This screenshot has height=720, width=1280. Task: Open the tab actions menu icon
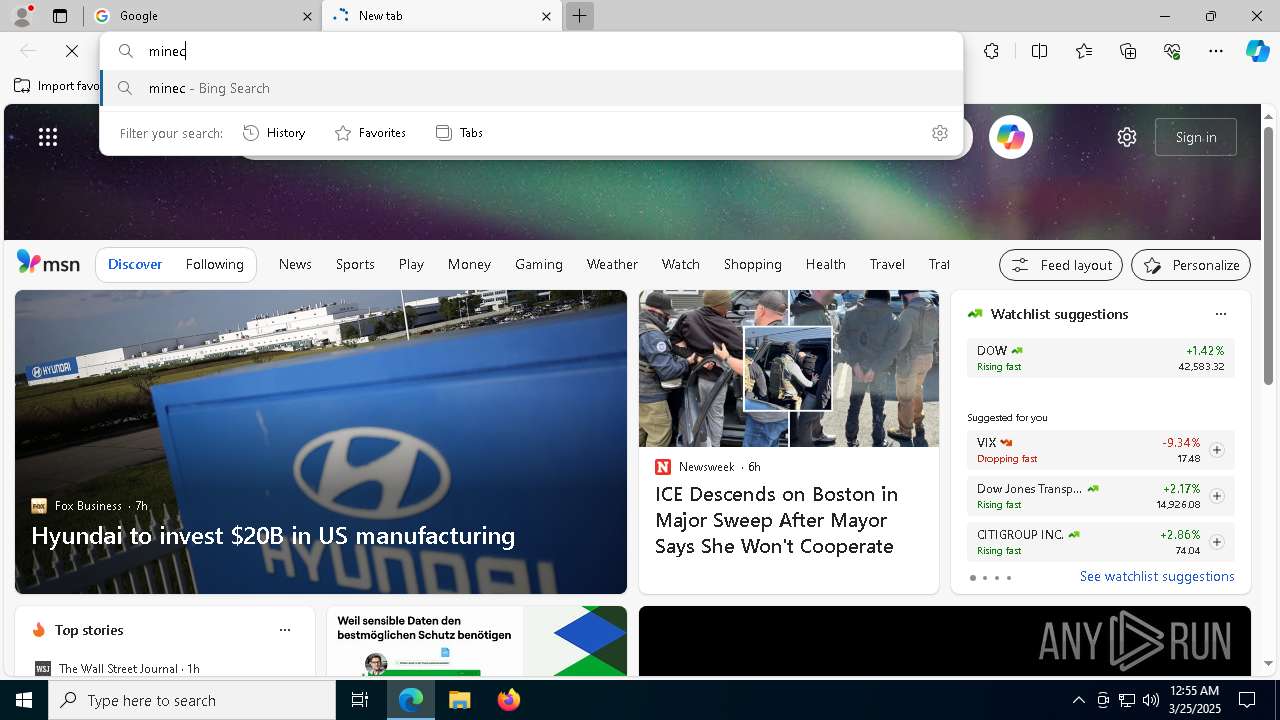[60, 16]
